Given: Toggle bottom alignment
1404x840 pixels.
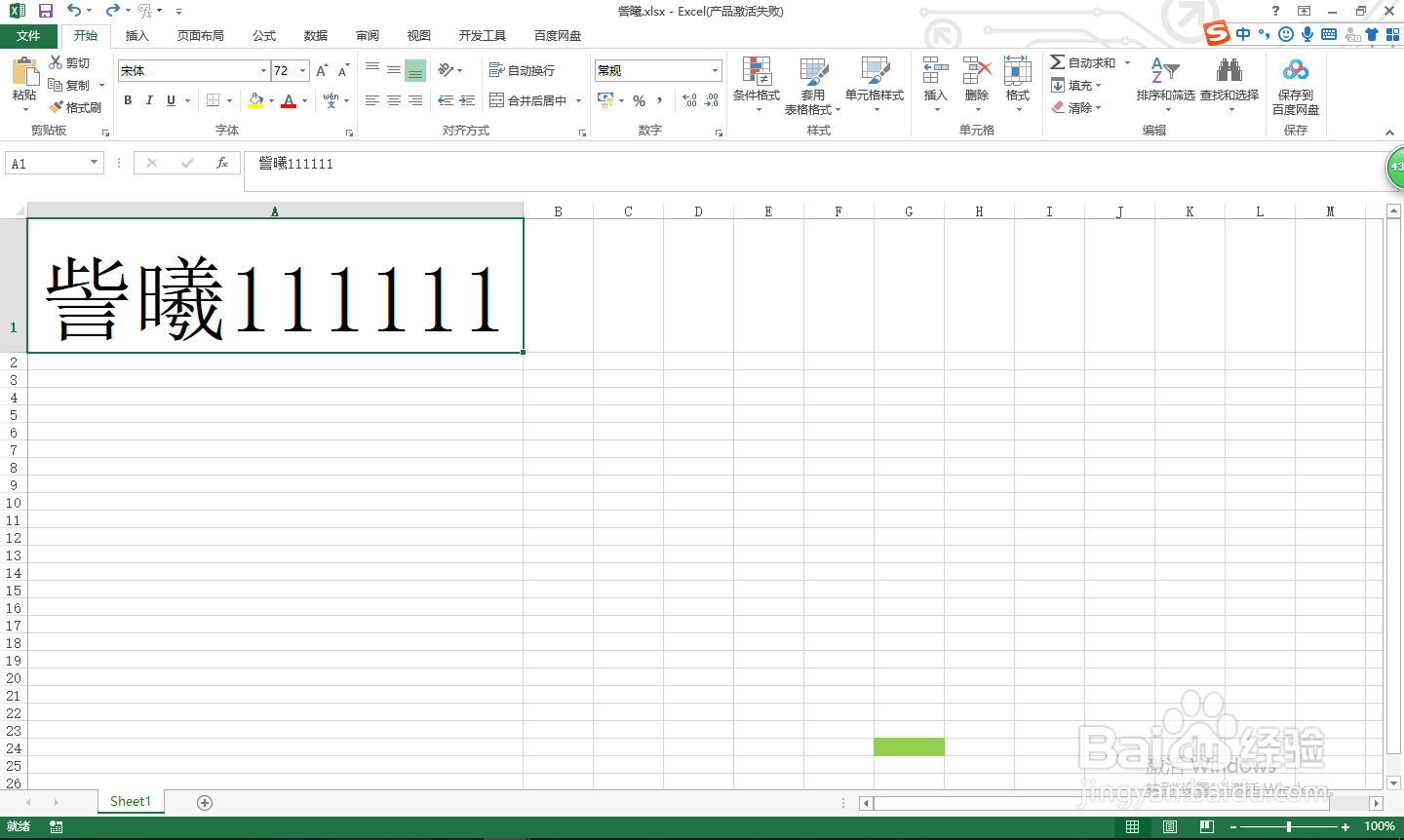Looking at the screenshot, I should (x=415, y=69).
